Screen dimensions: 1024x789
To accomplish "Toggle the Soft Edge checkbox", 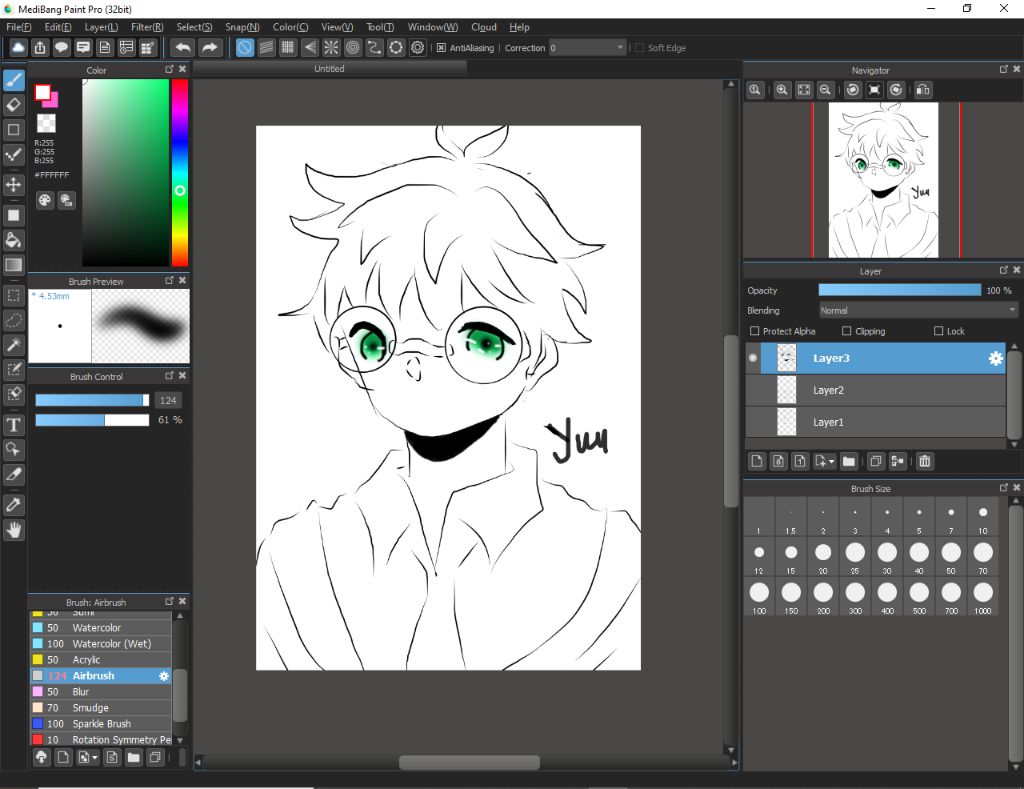I will click(639, 48).
